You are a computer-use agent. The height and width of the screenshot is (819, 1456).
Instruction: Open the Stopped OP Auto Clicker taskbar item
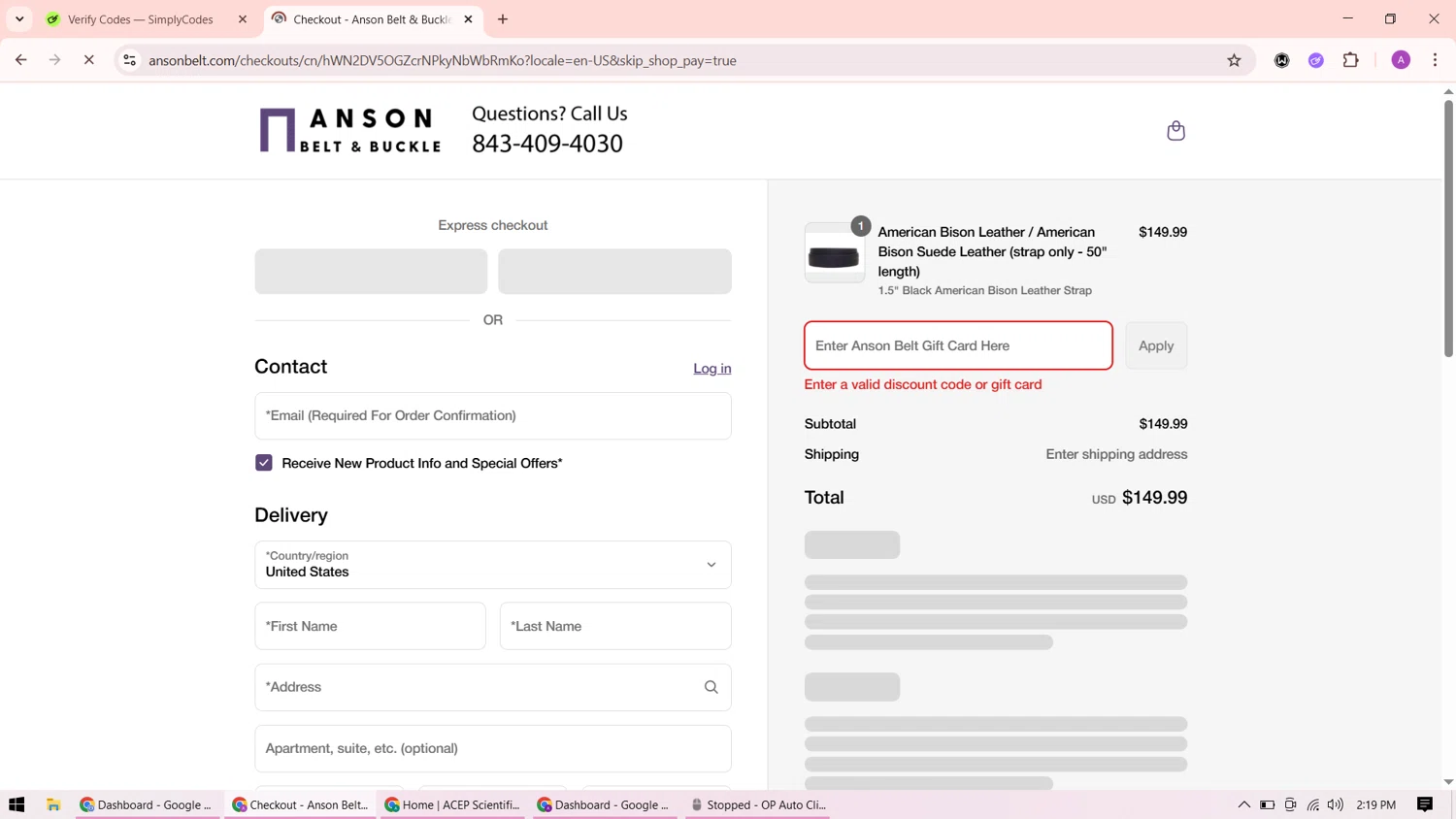pyautogui.click(x=757, y=804)
